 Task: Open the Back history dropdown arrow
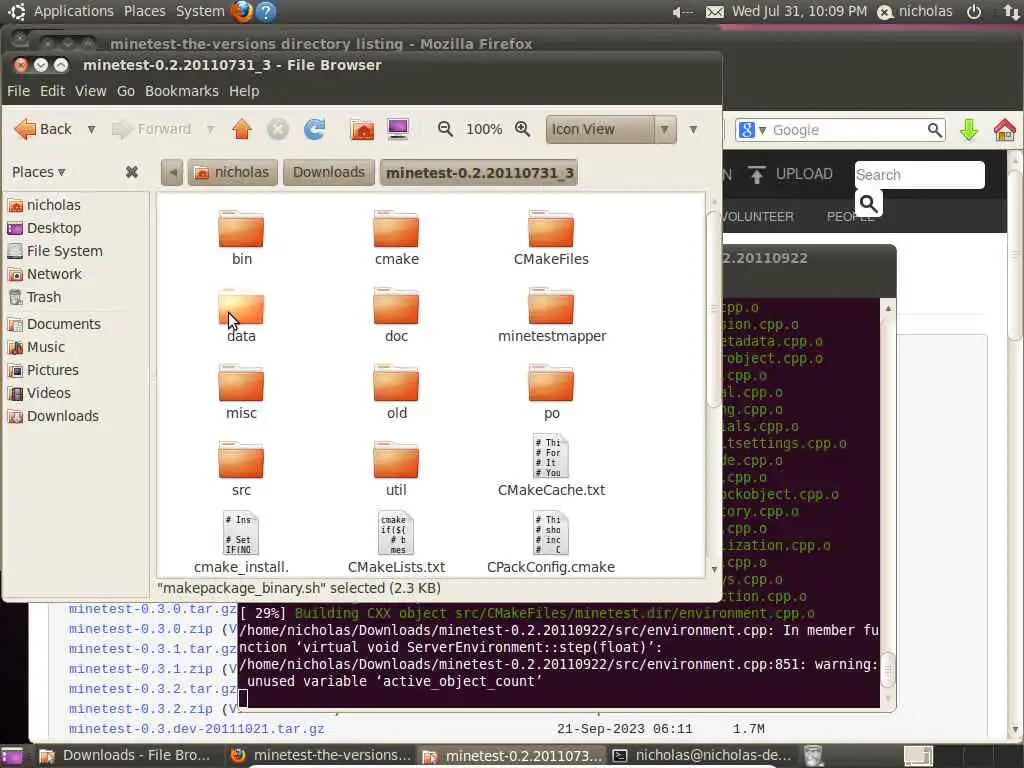coord(91,129)
